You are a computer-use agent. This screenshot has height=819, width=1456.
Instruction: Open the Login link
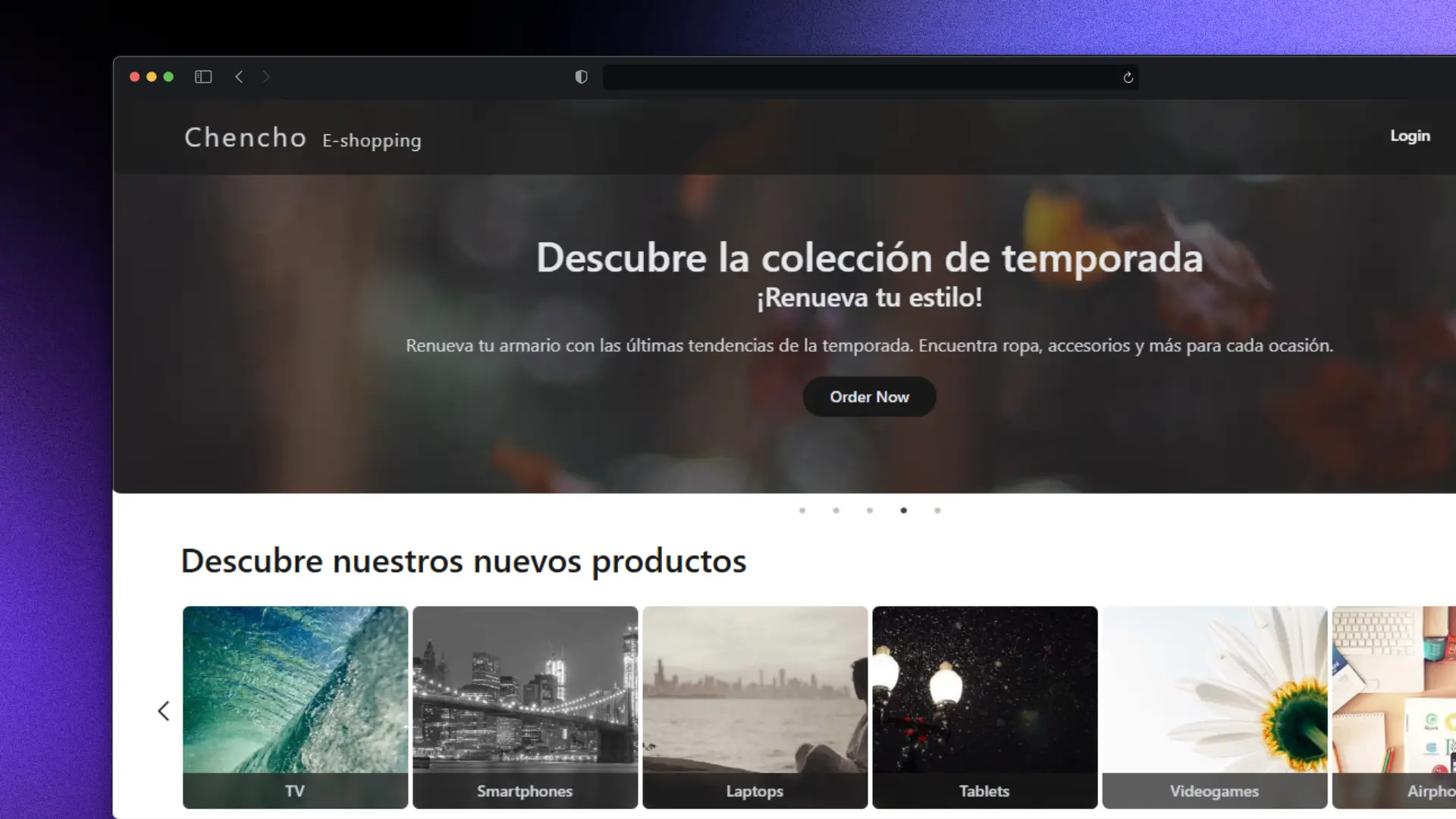click(1410, 136)
